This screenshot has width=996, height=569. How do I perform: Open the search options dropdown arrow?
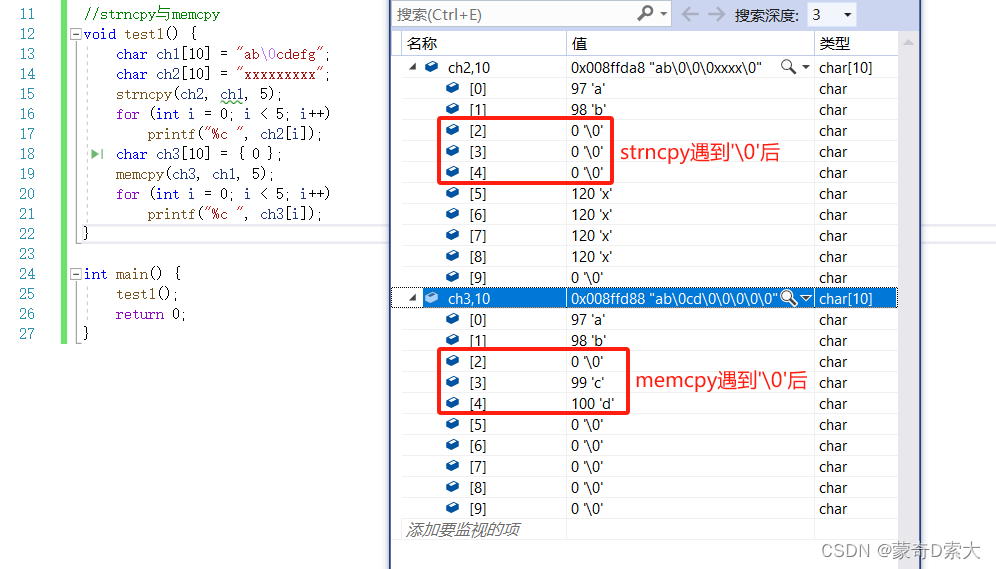click(x=664, y=14)
